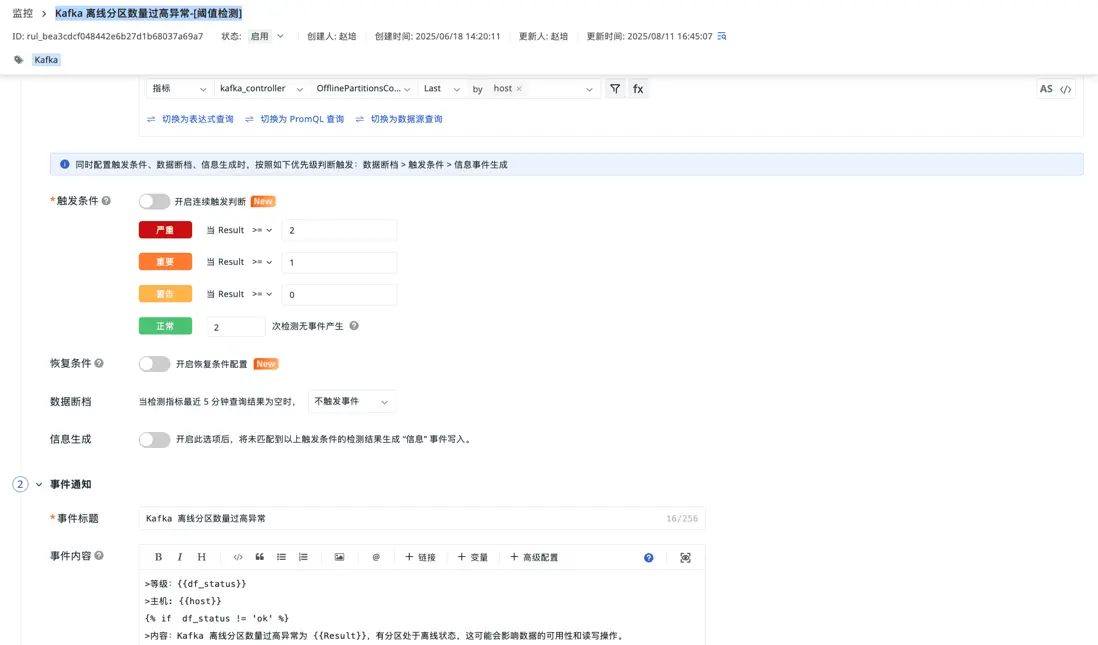1098x645 pixels.
Task: Collapse the 事件通知 section
Action: coord(38,484)
